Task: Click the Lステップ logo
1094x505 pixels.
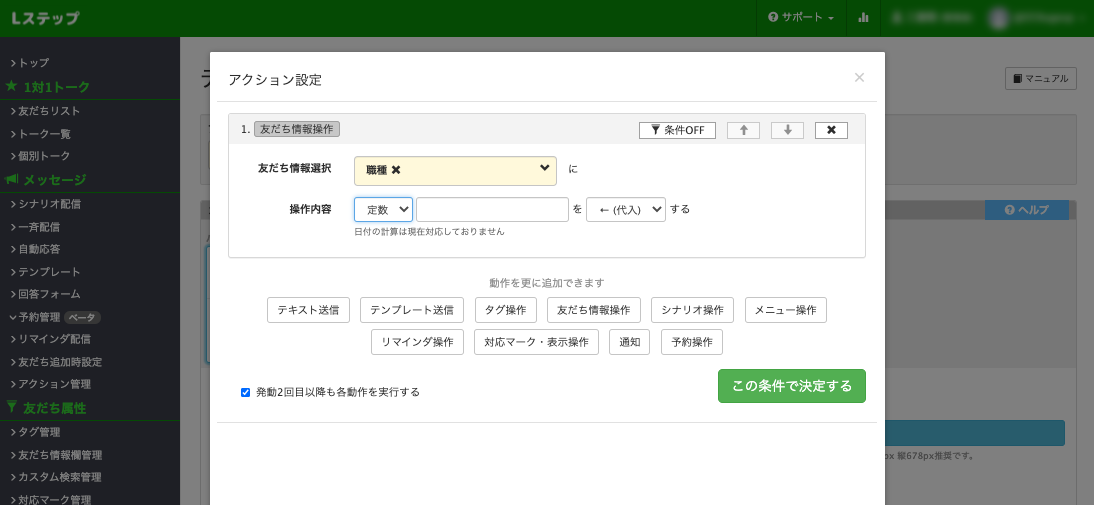Action: click(46, 18)
